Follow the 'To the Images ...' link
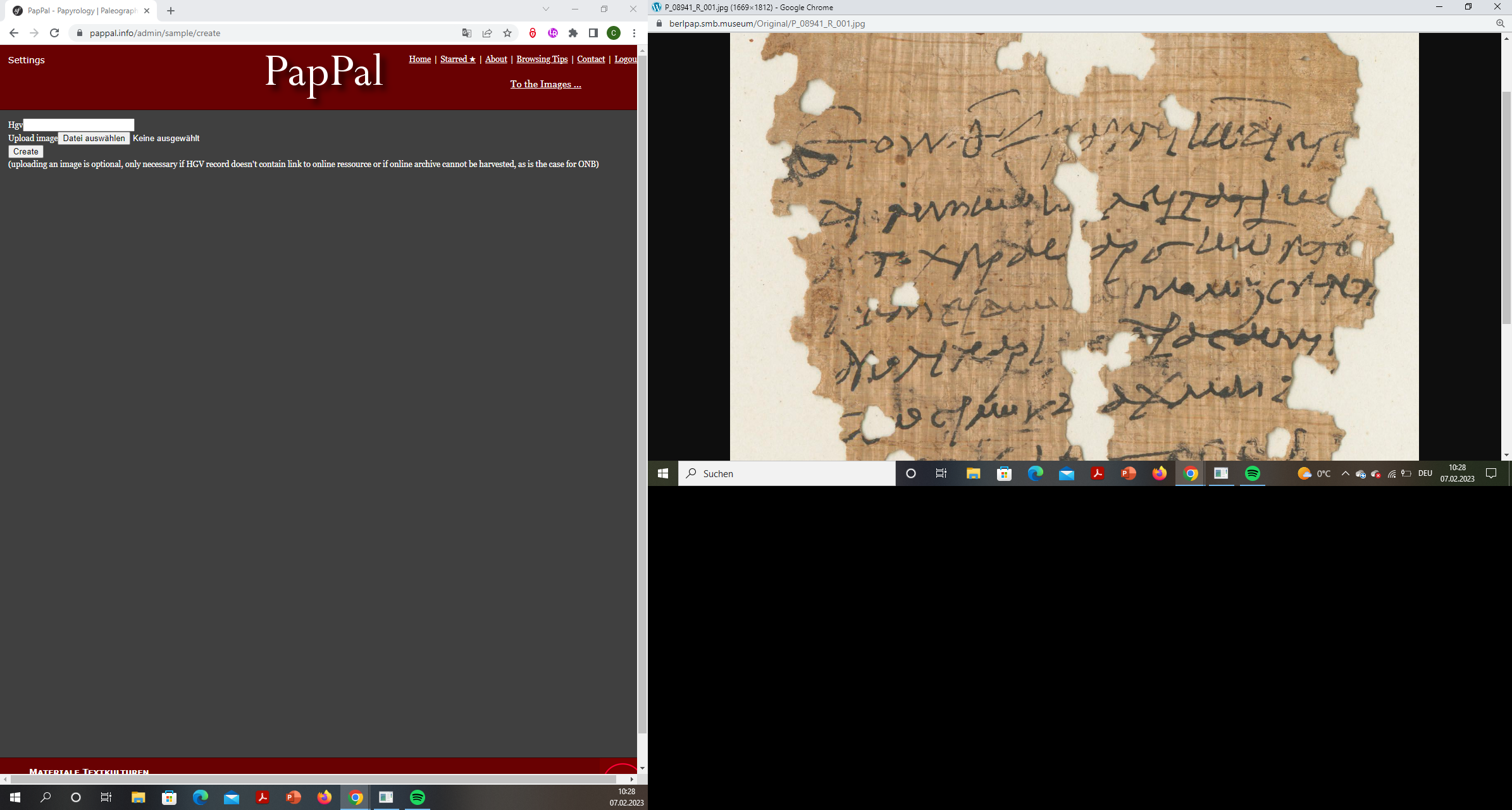 [x=546, y=84]
